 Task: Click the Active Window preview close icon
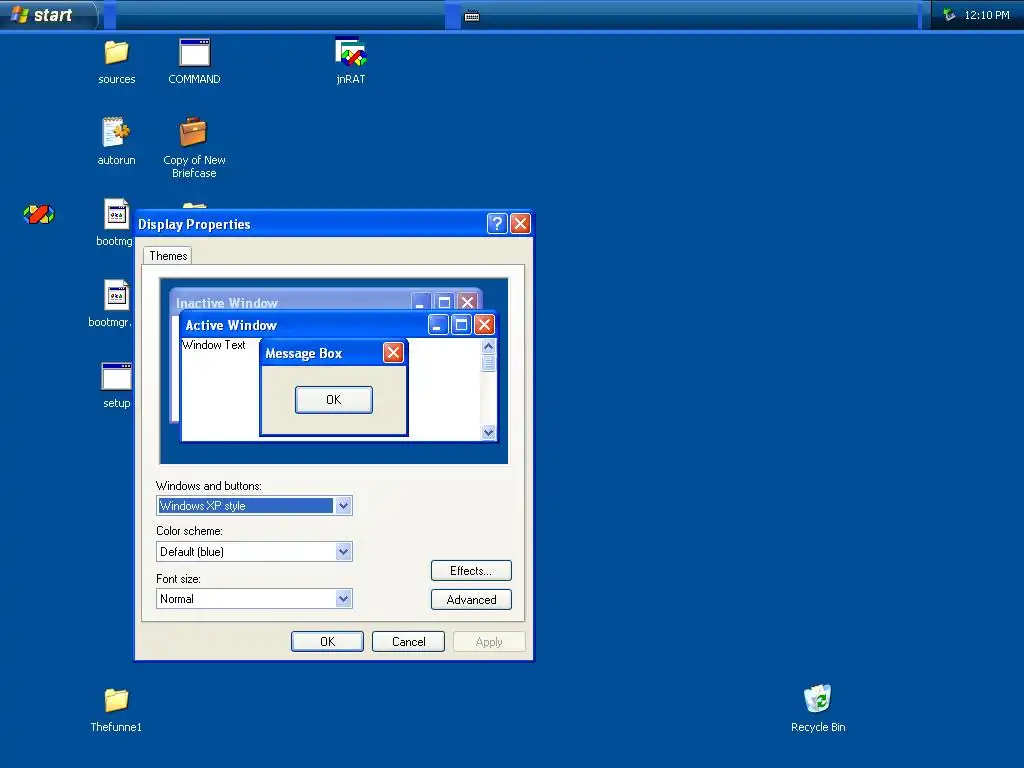point(484,325)
